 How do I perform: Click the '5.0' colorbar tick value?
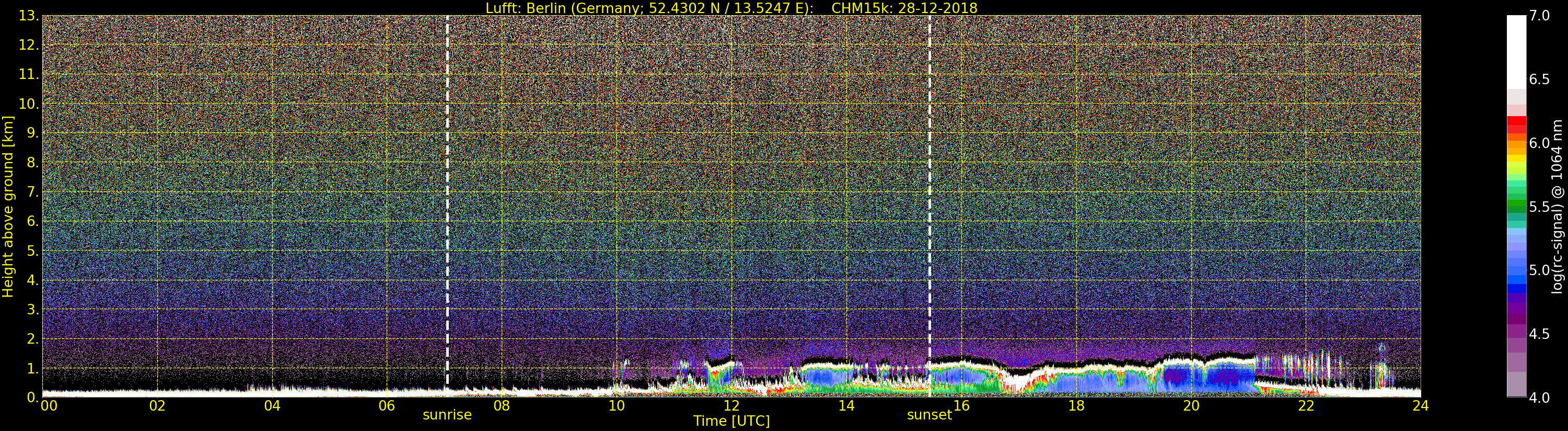[1539, 270]
